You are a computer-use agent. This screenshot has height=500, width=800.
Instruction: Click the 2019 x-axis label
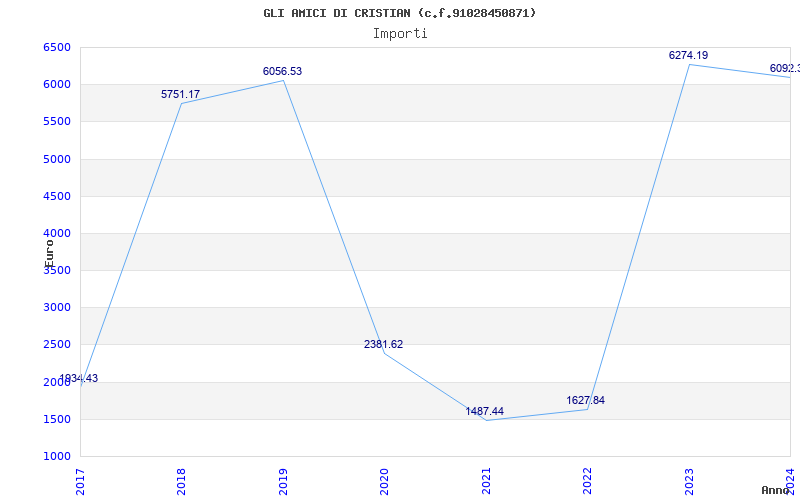(x=283, y=482)
